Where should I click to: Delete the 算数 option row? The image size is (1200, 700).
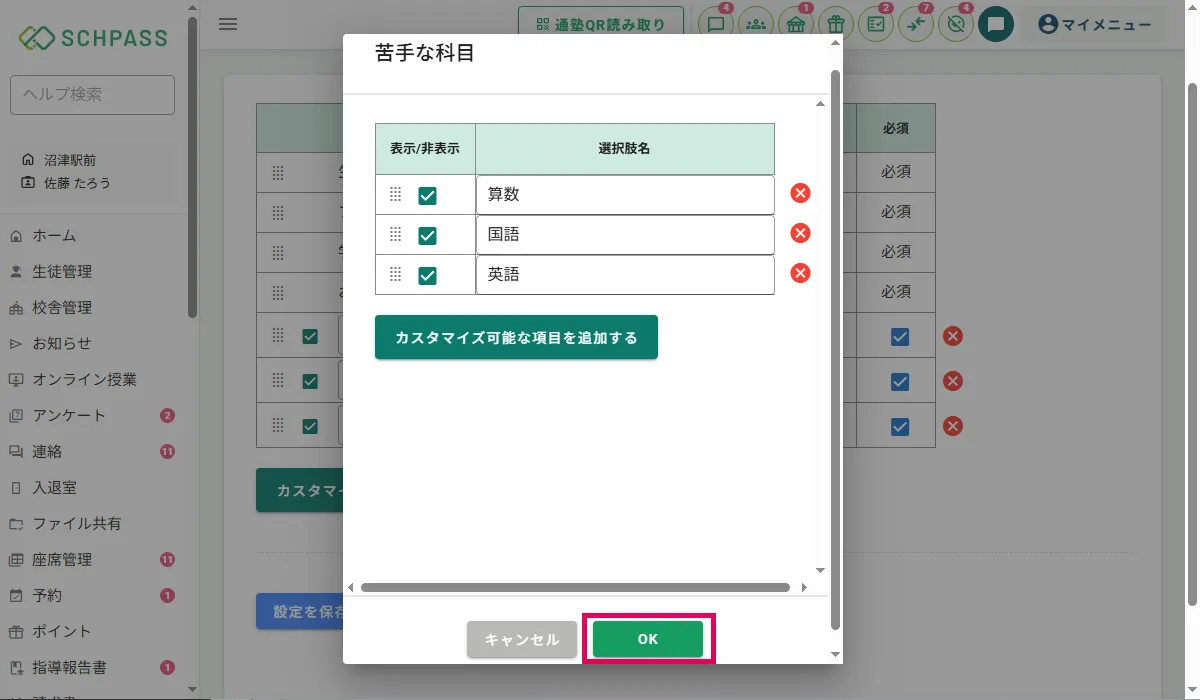(800, 194)
